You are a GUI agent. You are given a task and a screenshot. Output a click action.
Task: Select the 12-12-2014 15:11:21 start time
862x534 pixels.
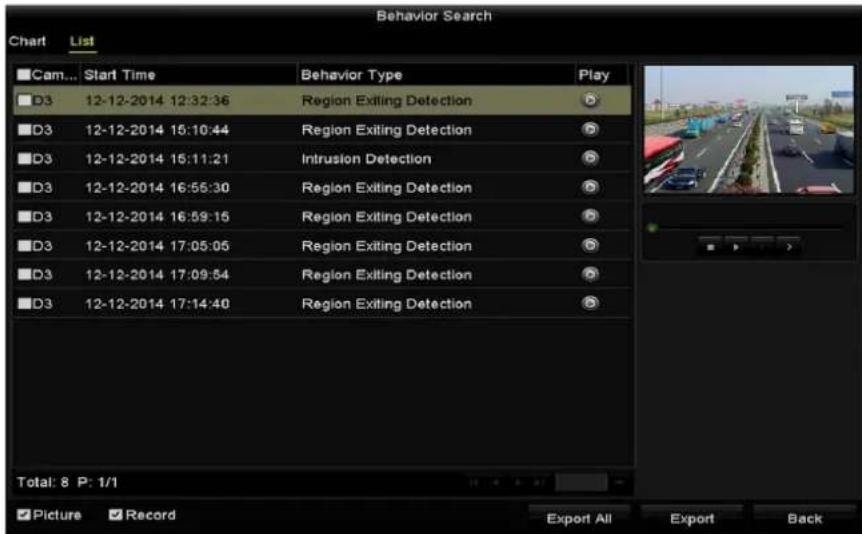point(157,159)
